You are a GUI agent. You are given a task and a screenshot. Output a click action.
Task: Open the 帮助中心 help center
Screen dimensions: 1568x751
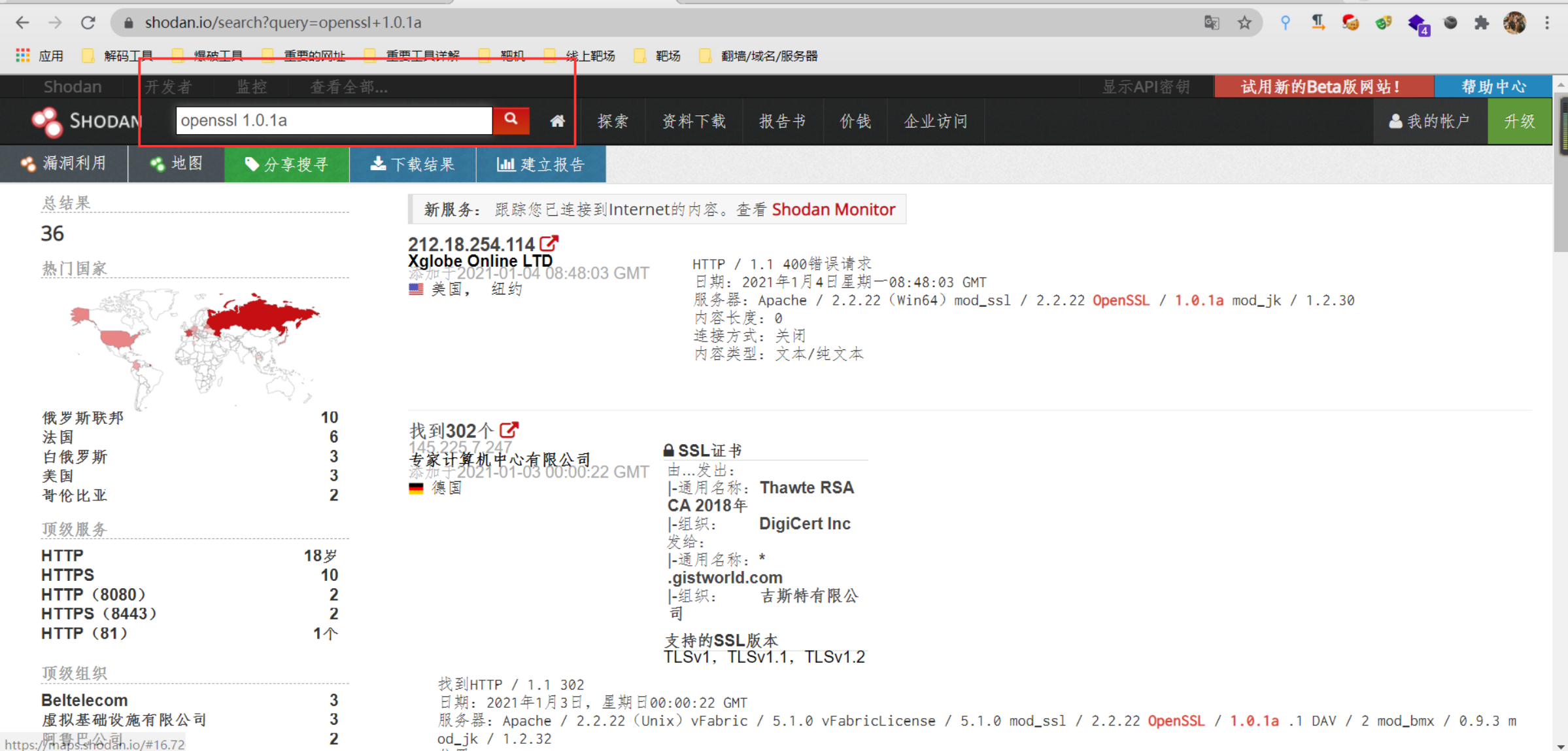pos(1493,86)
